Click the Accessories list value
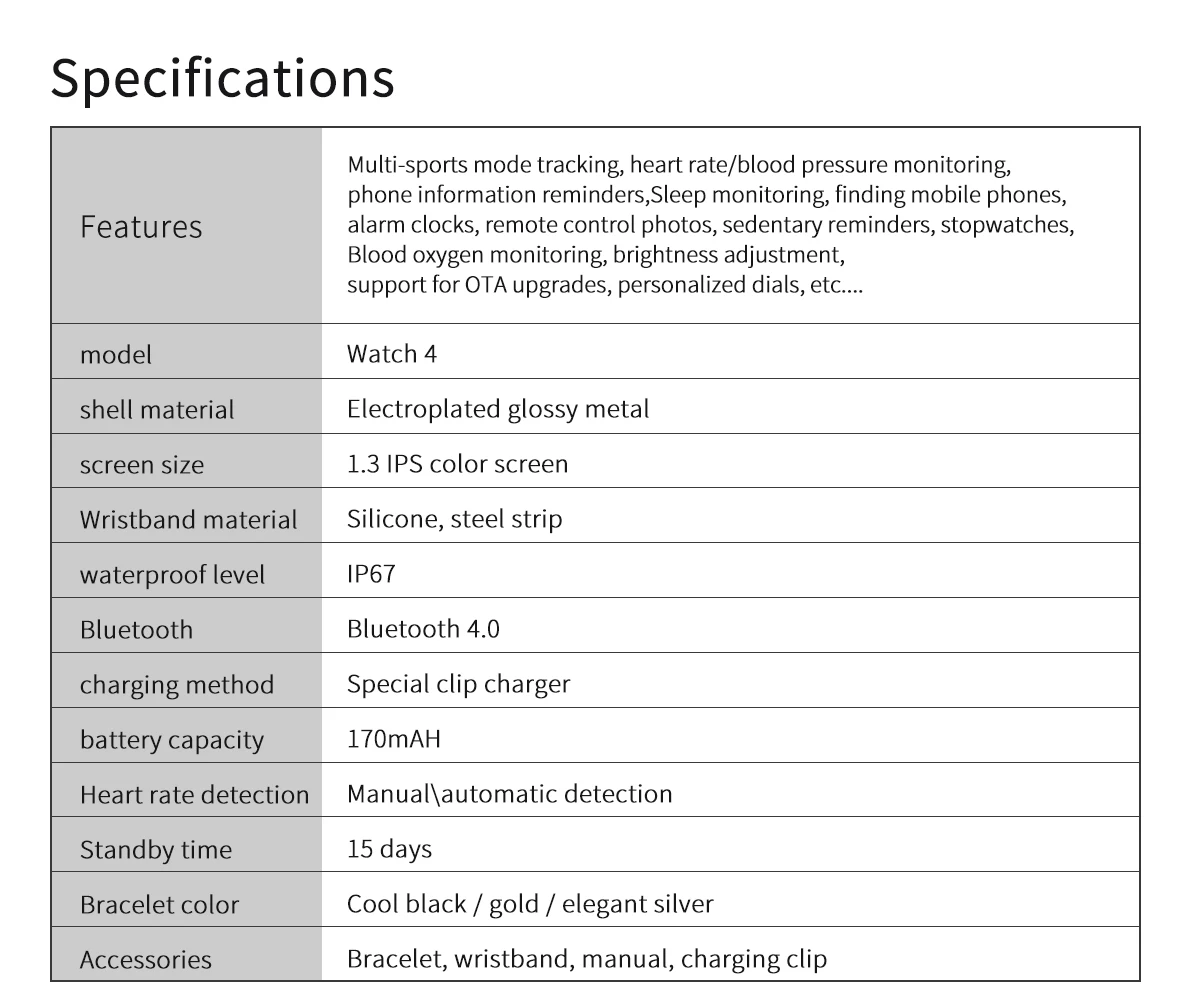The image size is (1200, 1006). pos(587,959)
